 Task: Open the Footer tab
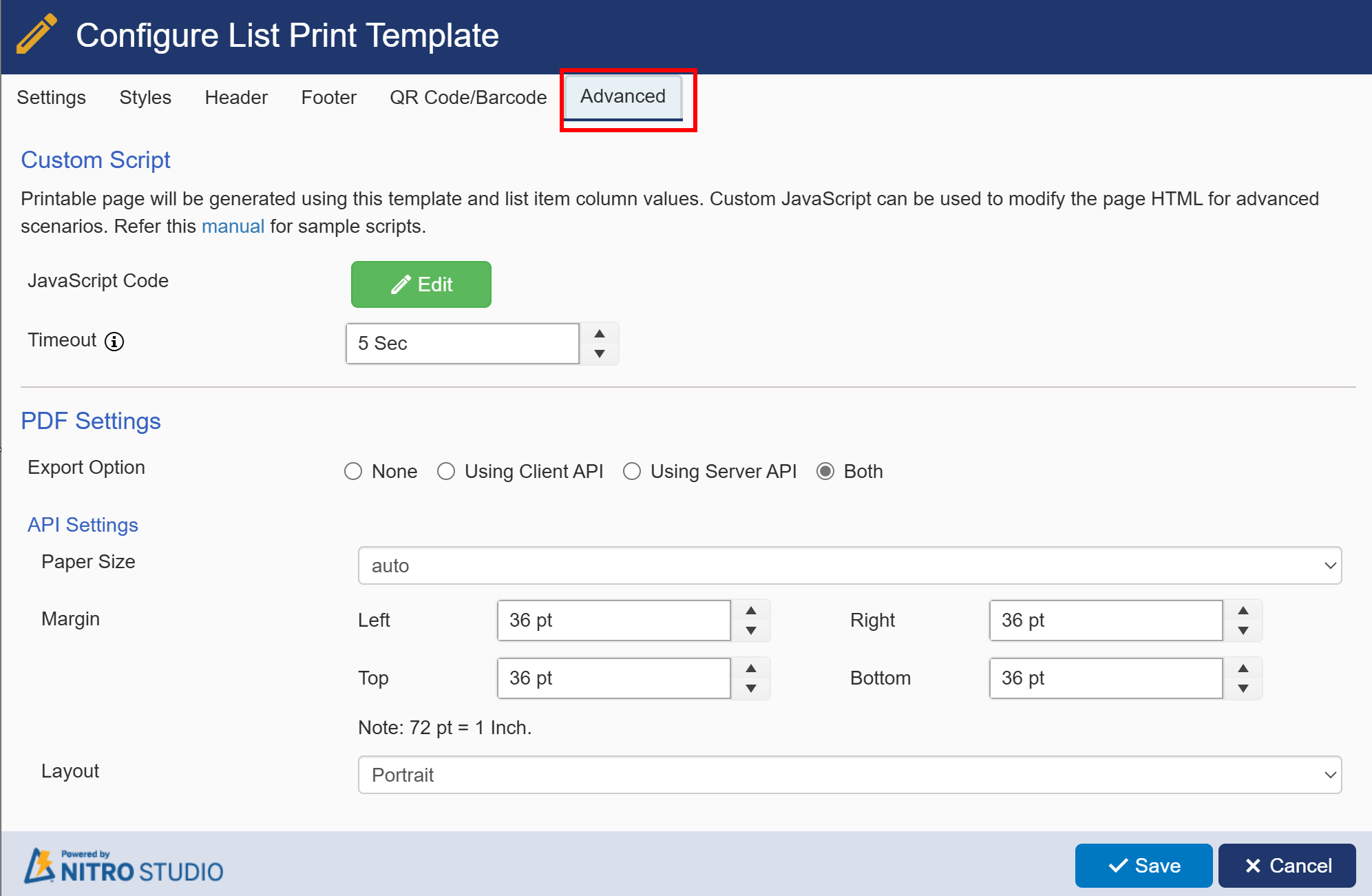click(x=329, y=97)
